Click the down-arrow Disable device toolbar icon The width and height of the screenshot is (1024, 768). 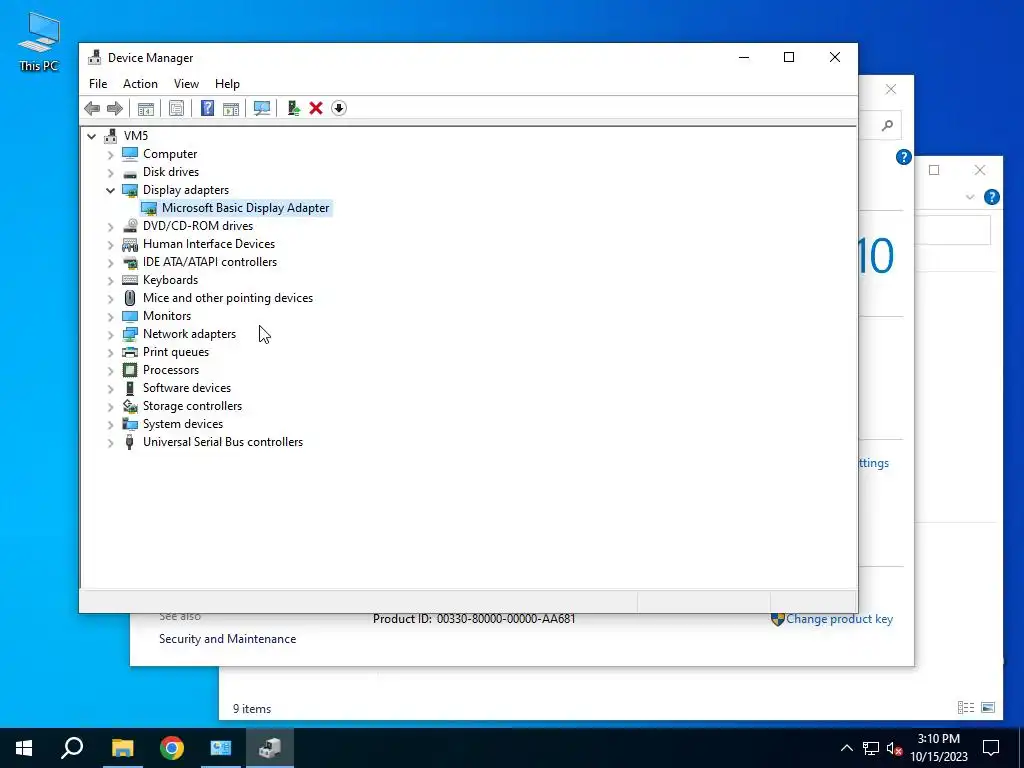click(x=339, y=108)
